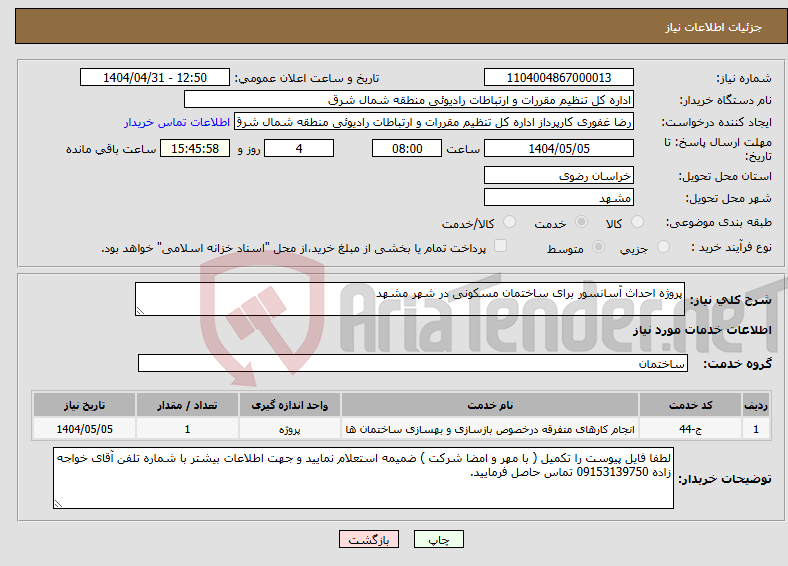The image size is (788, 566).
Task: Click the توضیحات خریدار label
Action: (725, 479)
